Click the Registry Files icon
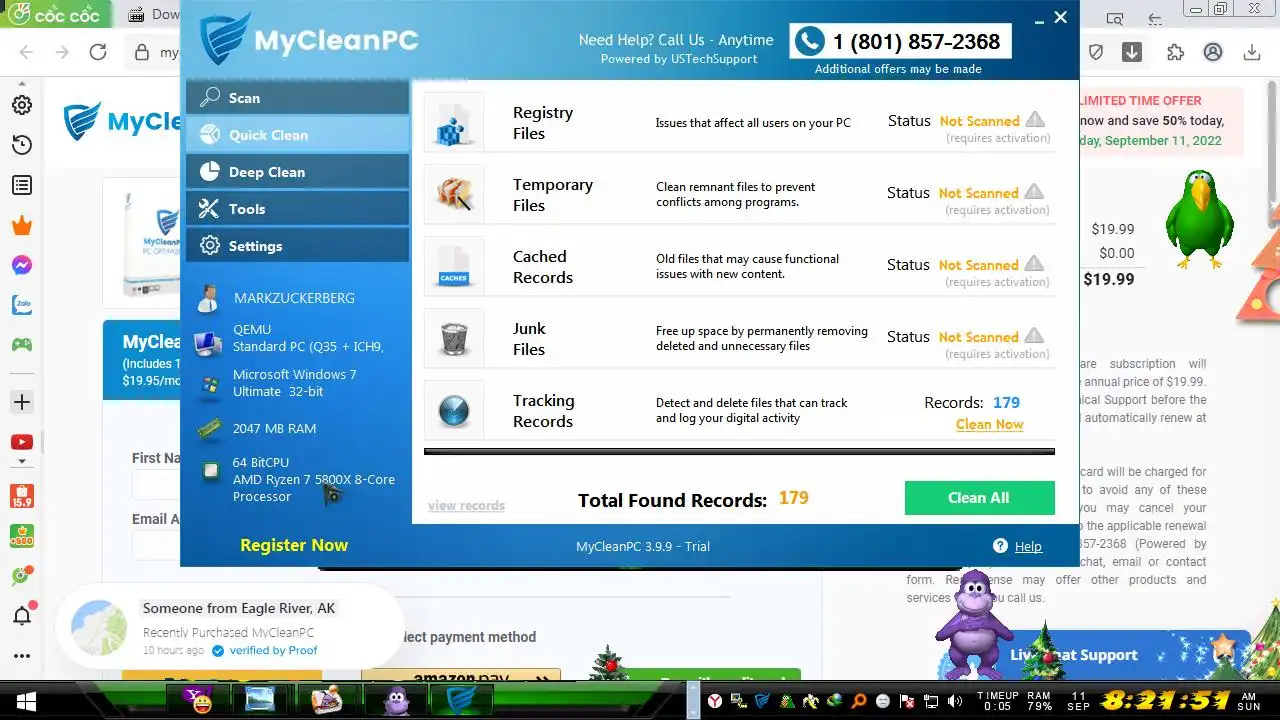This screenshot has width=1280, height=720. pos(454,123)
